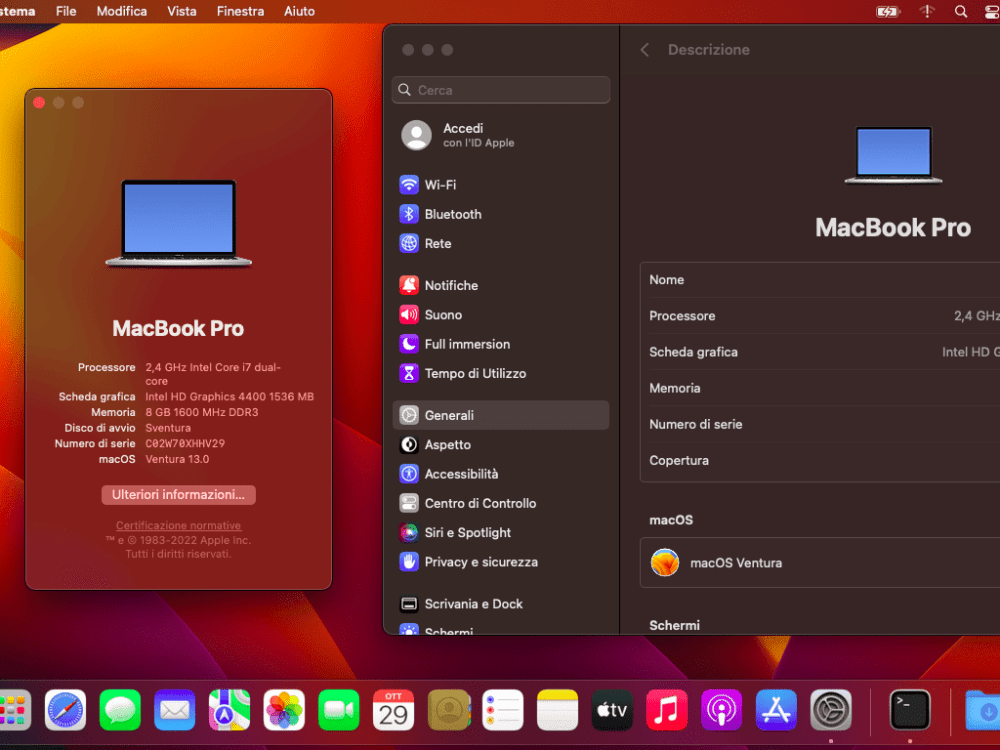Select Generali in the sidebar
Screen dimensions: 1000x750
coord(501,415)
